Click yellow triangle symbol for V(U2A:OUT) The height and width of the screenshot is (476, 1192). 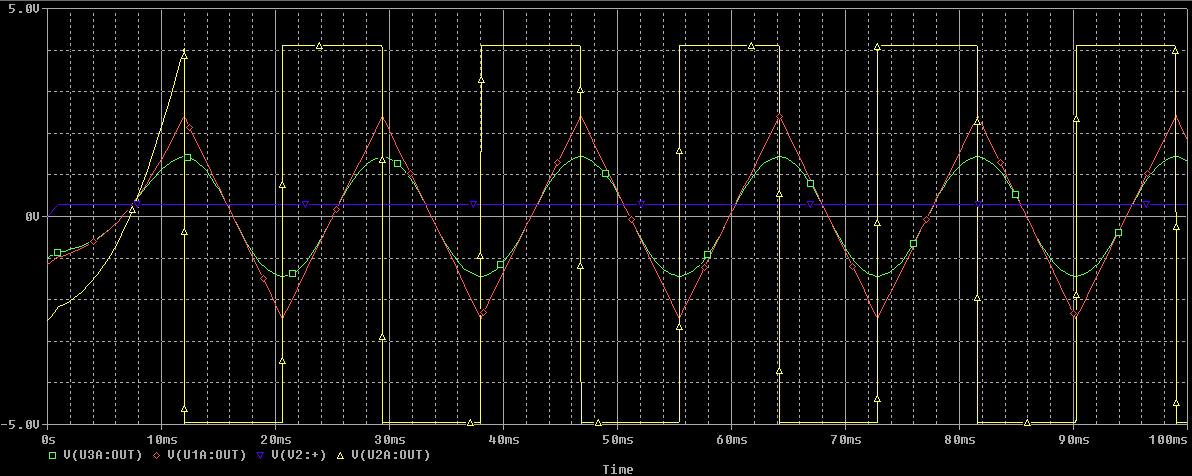click(x=341, y=455)
